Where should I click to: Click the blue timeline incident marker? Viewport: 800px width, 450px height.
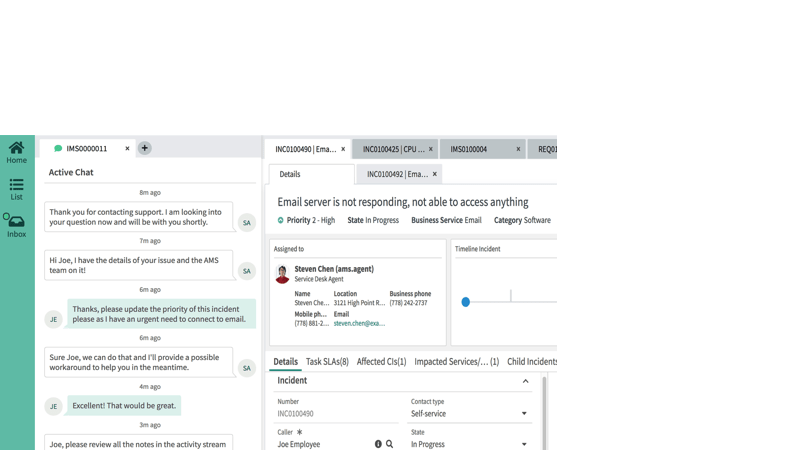[466, 301]
